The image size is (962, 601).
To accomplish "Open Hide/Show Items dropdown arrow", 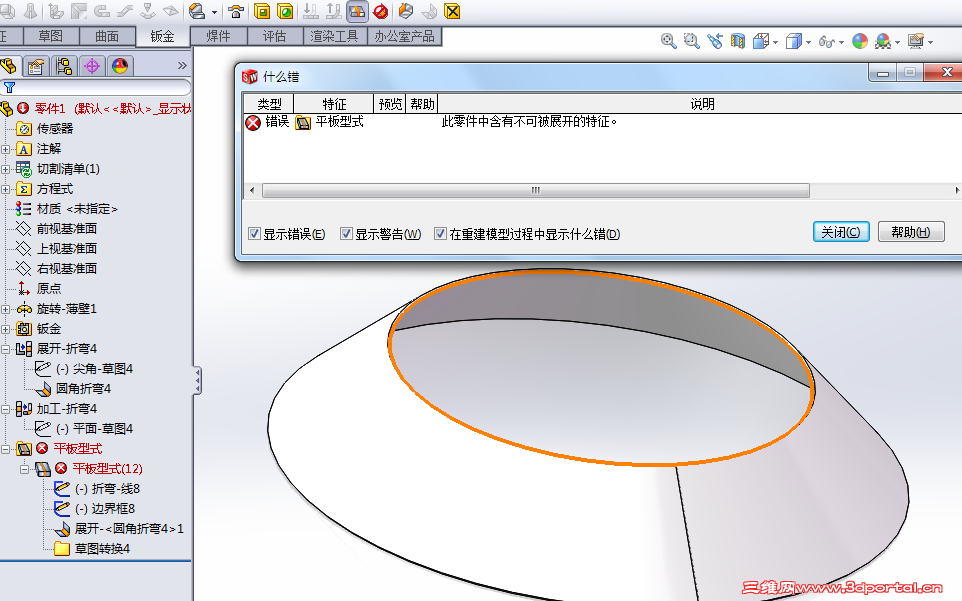I will point(841,42).
